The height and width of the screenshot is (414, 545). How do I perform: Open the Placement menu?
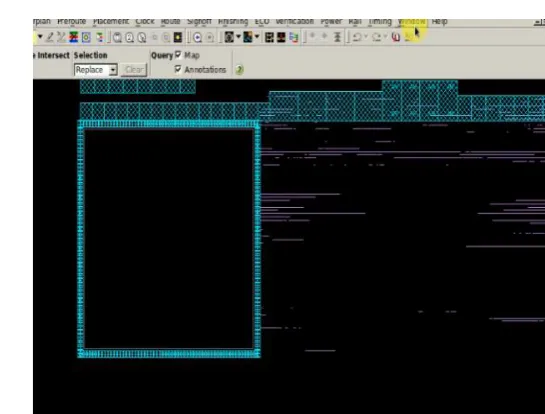pos(111,22)
